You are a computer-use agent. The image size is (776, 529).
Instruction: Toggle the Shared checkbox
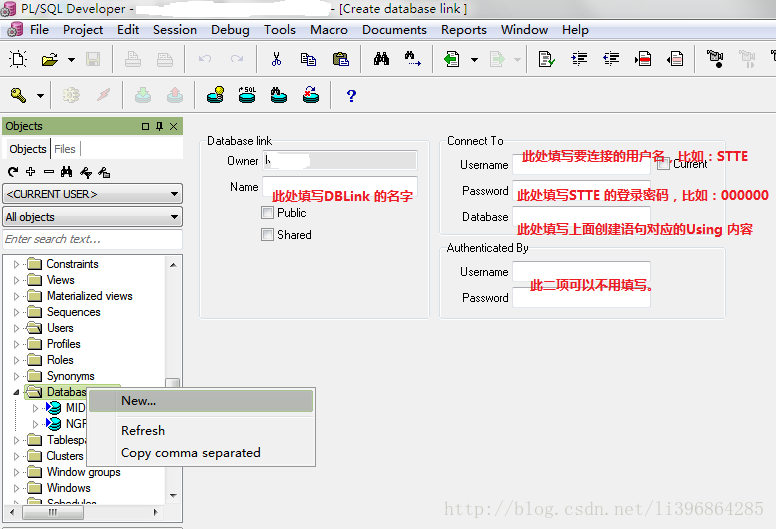[267, 235]
